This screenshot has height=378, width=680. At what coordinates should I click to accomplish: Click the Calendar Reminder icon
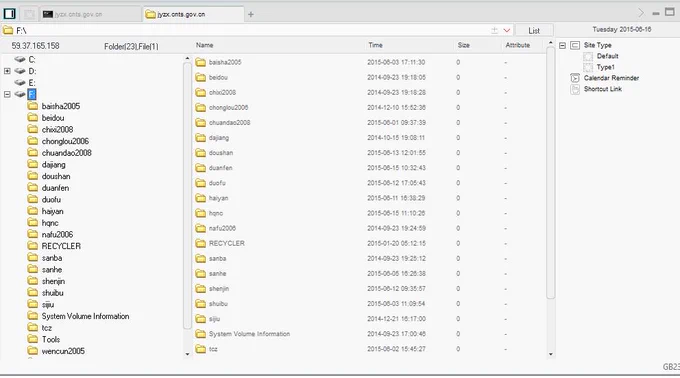575,78
